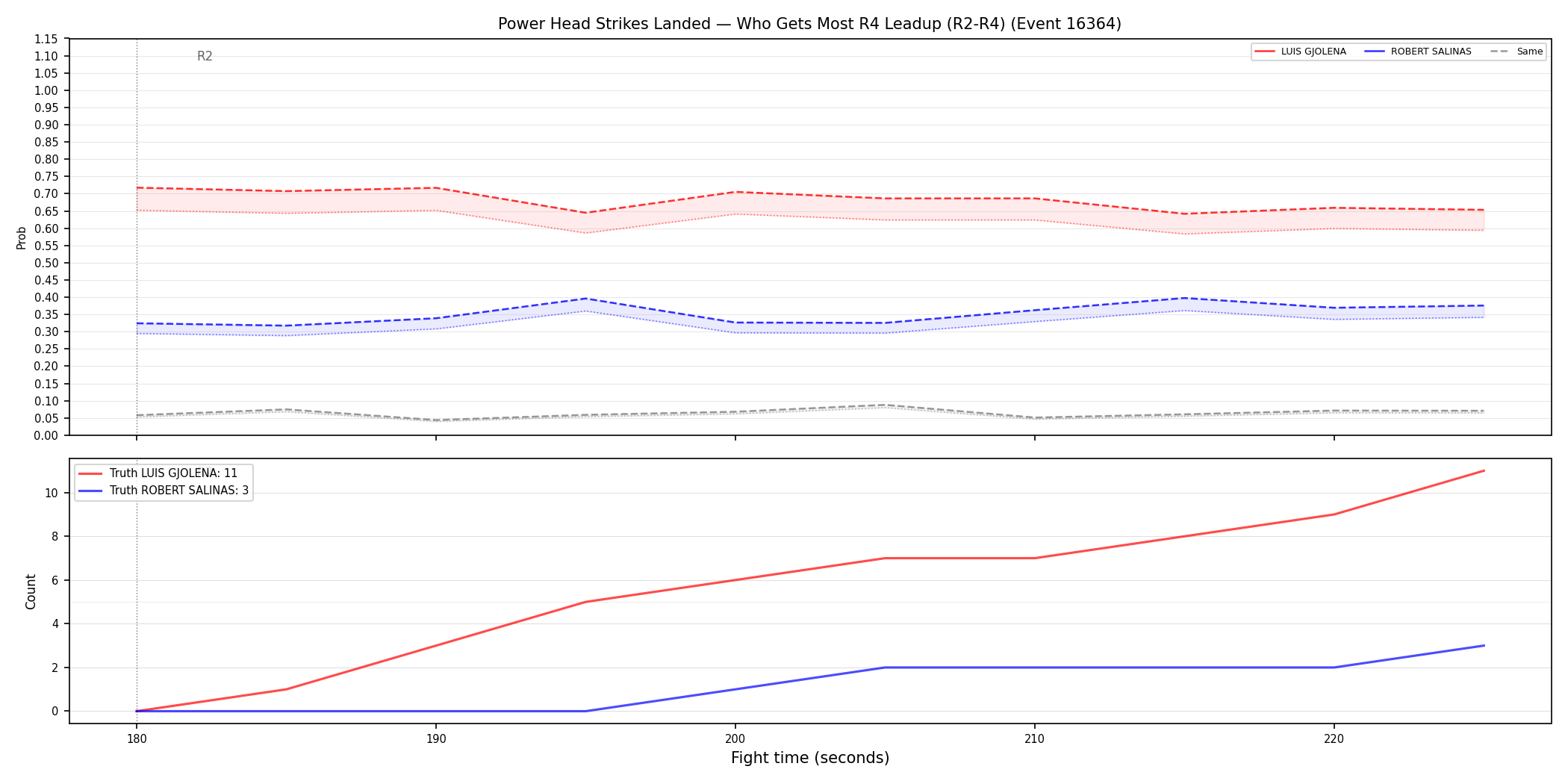The height and width of the screenshot is (784, 1568).
Task: Click x-axis tick label 180
Action: (136, 739)
